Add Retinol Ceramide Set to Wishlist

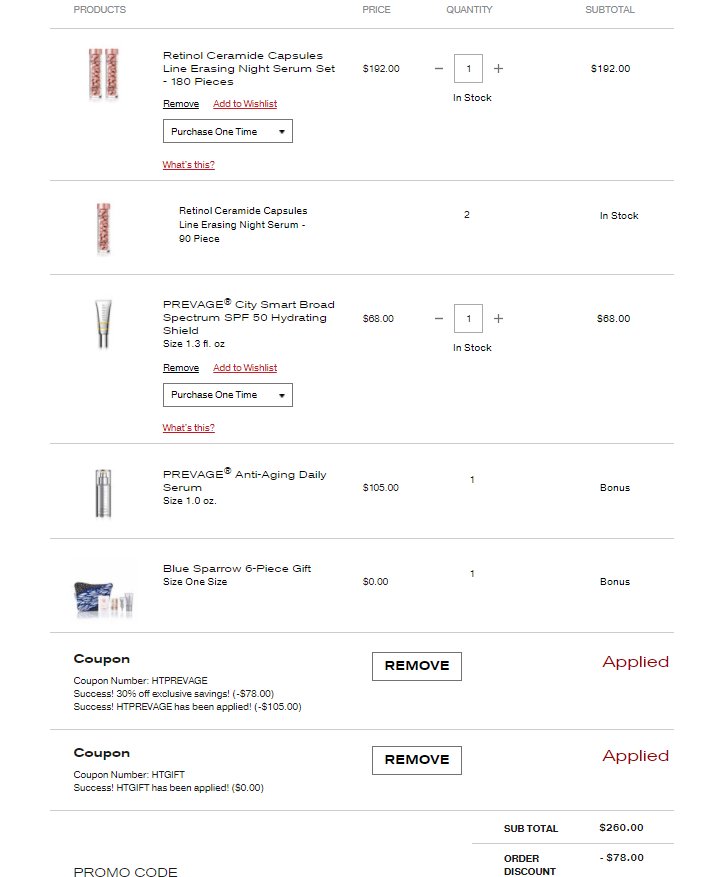point(245,104)
